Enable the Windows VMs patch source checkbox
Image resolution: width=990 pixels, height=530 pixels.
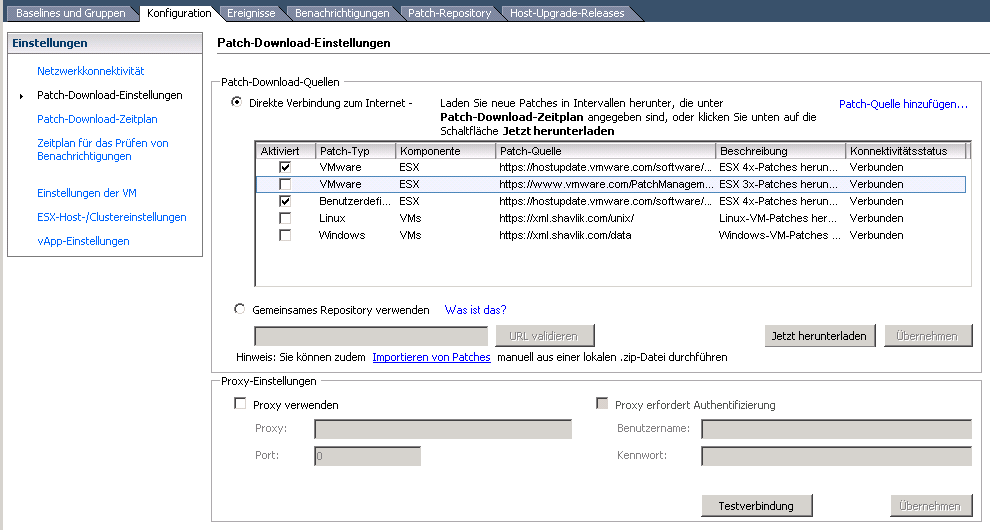(x=285, y=235)
